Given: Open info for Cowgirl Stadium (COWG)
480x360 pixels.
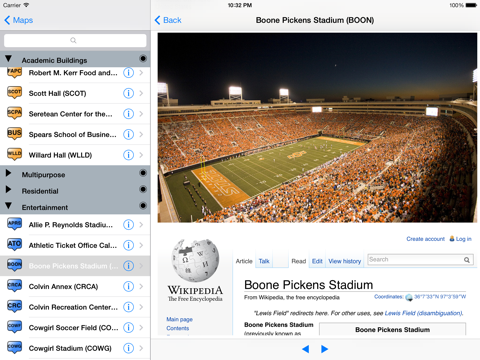Looking at the screenshot, I should 128,348.
